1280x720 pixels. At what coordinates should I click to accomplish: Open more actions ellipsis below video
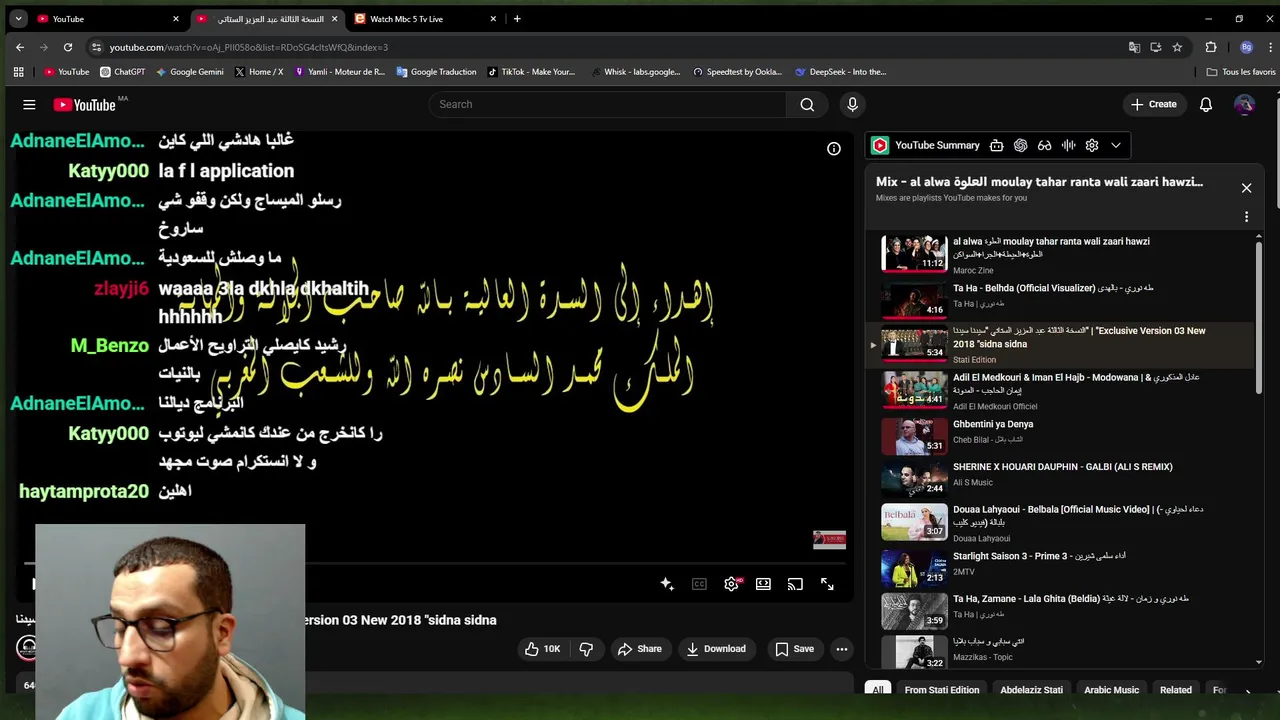click(842, 649)
